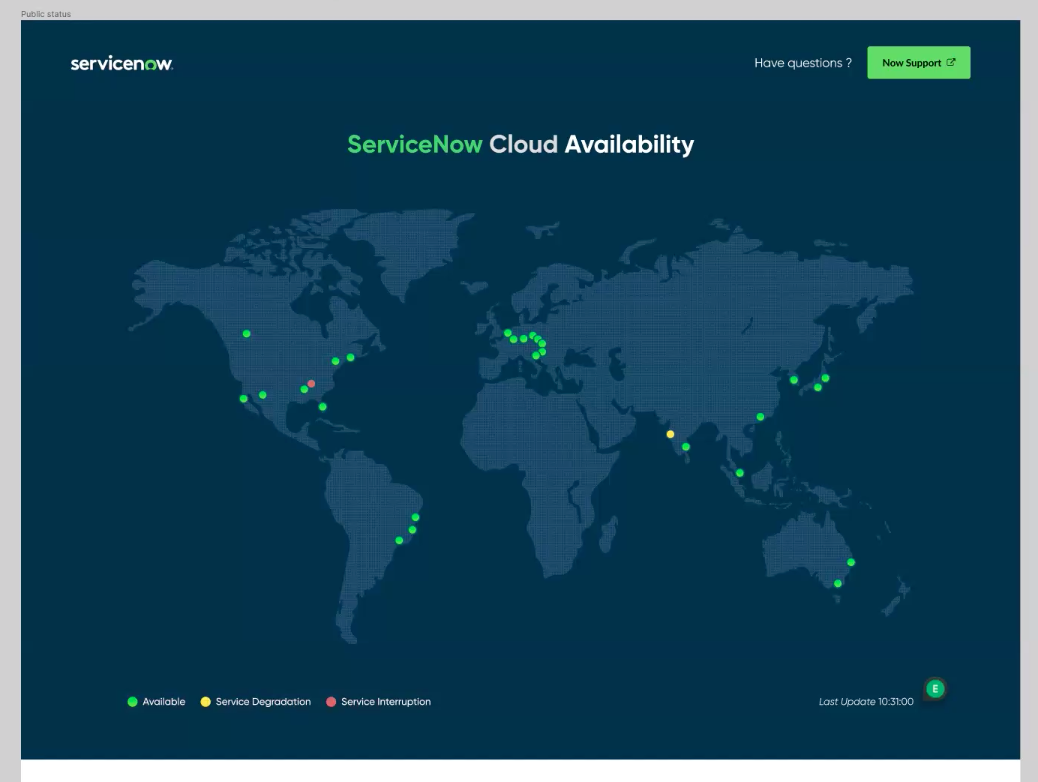Click the green Available legend swatch

132,702
